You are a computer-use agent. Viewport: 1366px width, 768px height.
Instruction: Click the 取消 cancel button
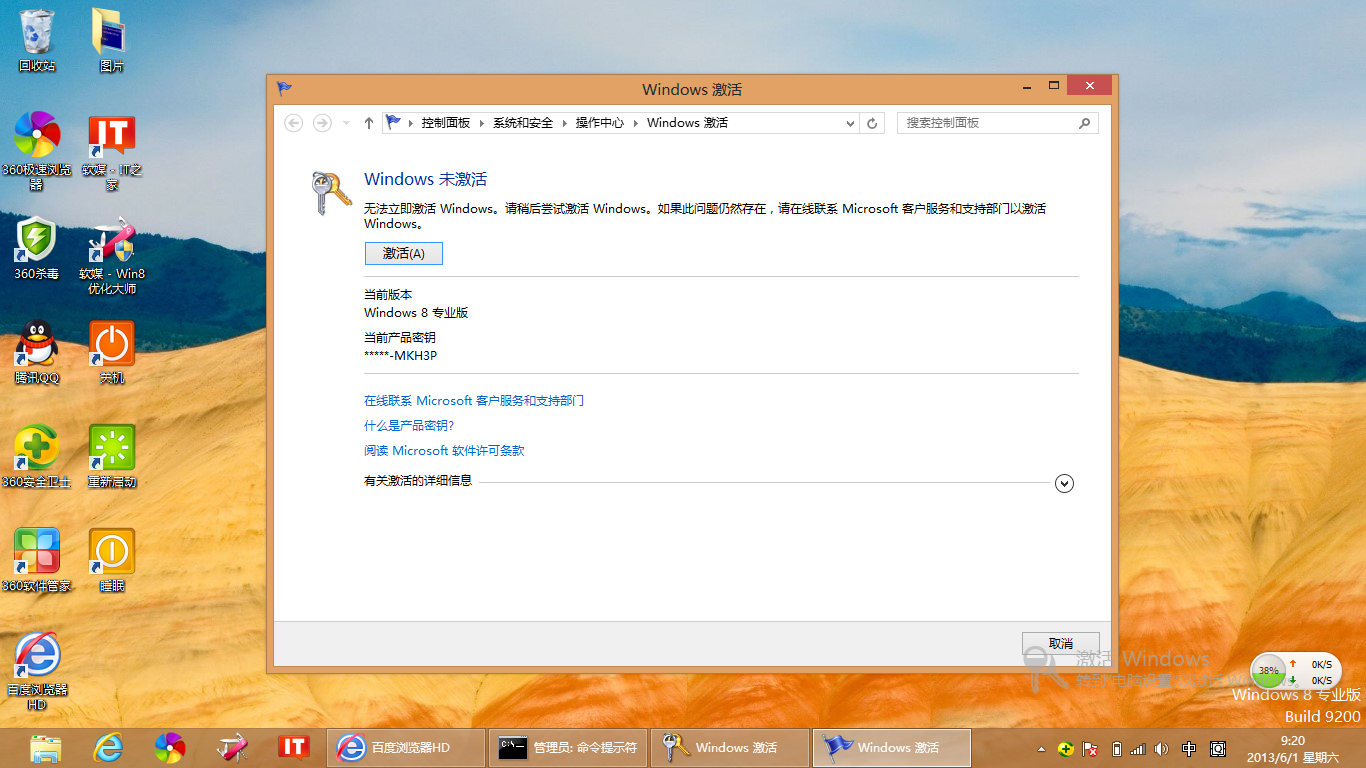(1060, 644)
